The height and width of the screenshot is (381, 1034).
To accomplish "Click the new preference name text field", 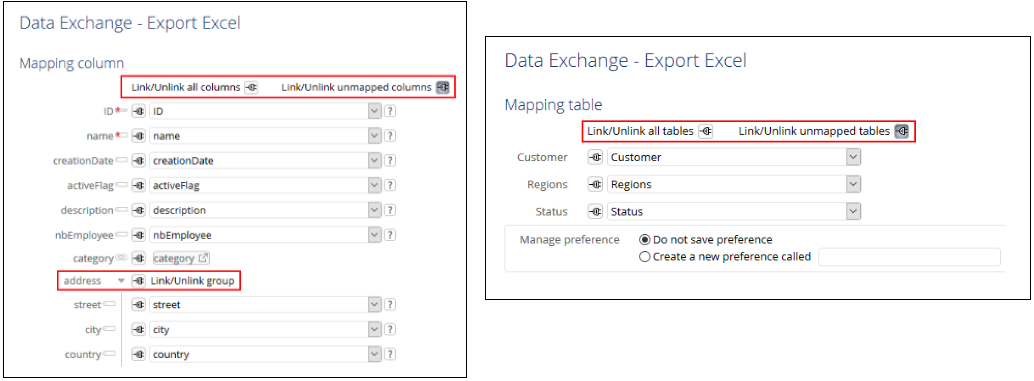I will (909, 257).
